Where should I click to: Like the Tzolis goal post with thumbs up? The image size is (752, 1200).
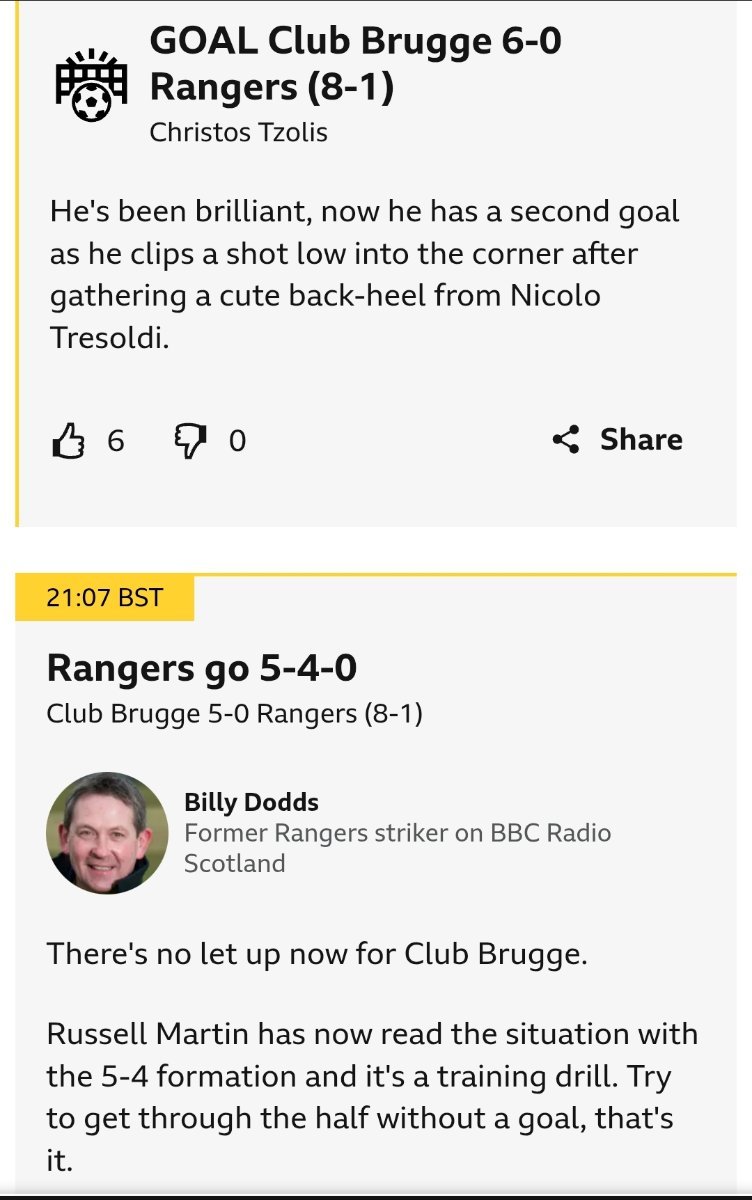click(x=68, y=440)
